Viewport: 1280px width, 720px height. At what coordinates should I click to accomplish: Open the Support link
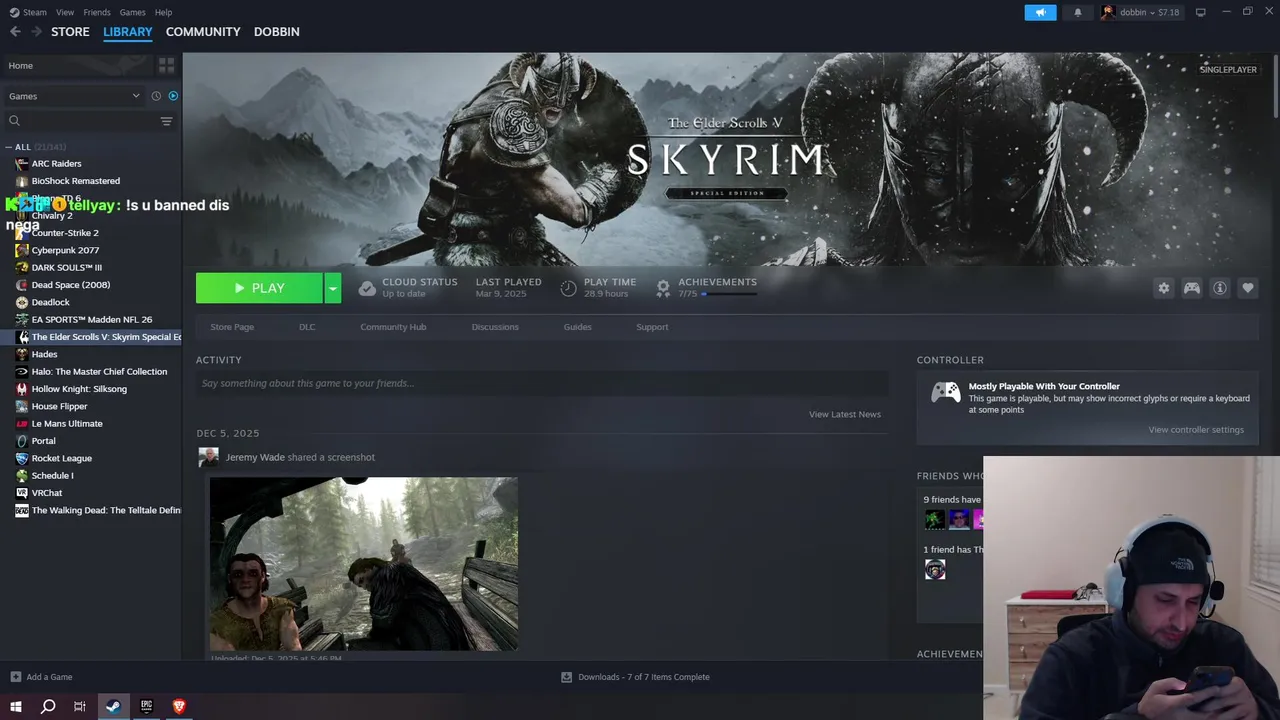[652, 327]
